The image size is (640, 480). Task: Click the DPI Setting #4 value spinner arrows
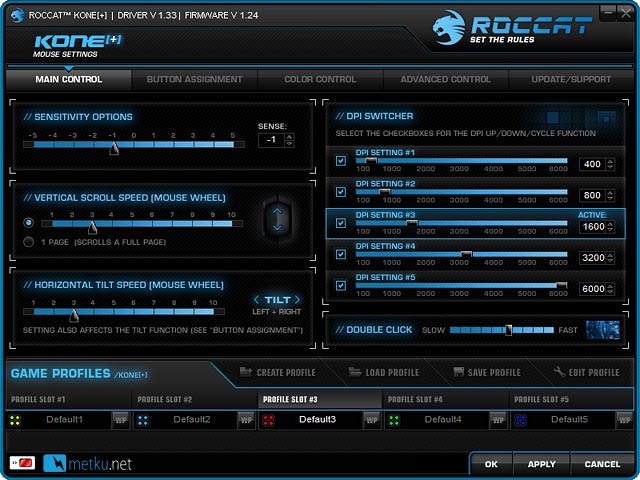point(610,258)
